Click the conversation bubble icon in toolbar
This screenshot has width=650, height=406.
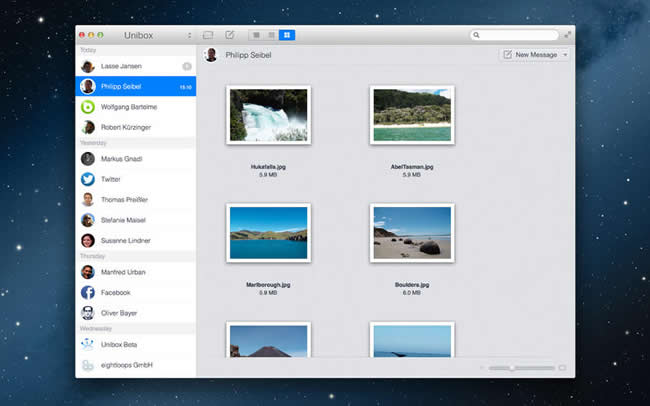208,35
